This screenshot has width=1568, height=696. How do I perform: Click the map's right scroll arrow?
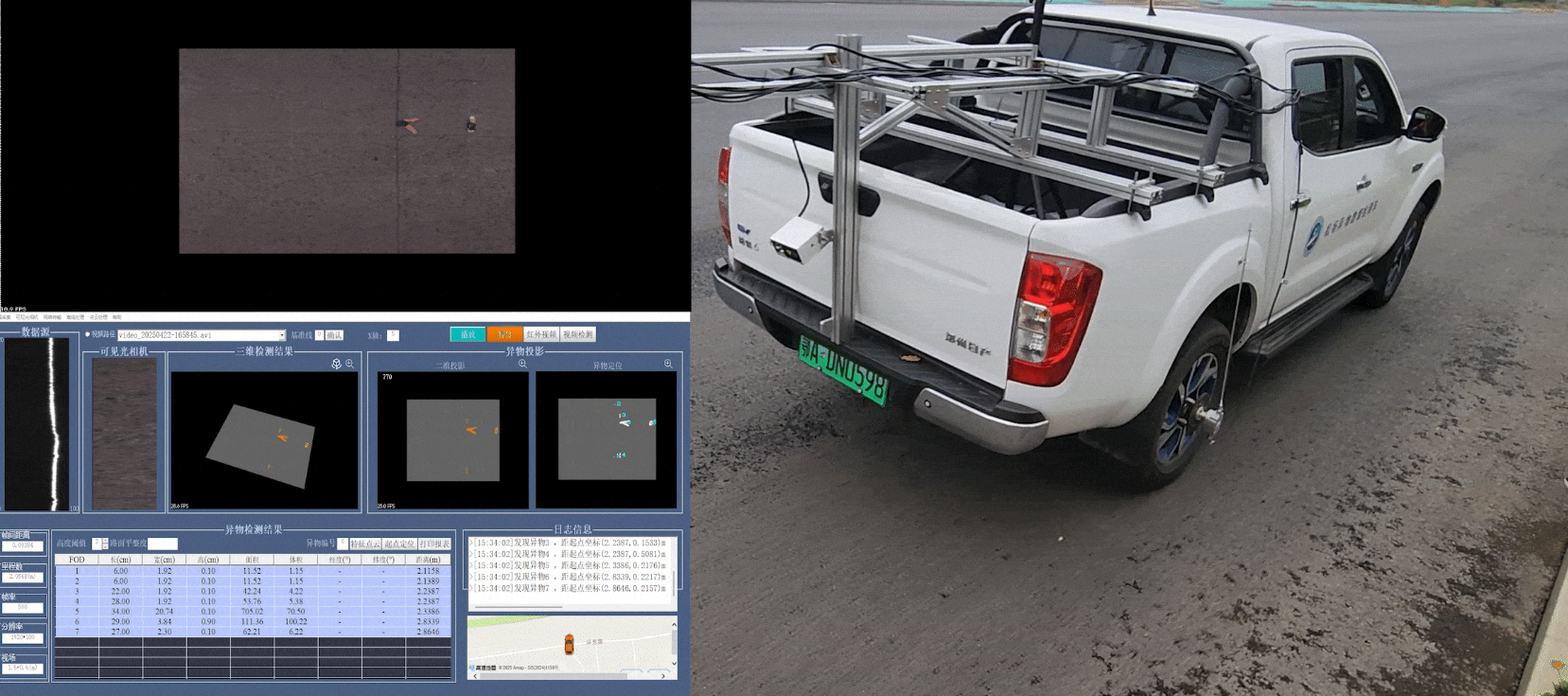point(662,675)
